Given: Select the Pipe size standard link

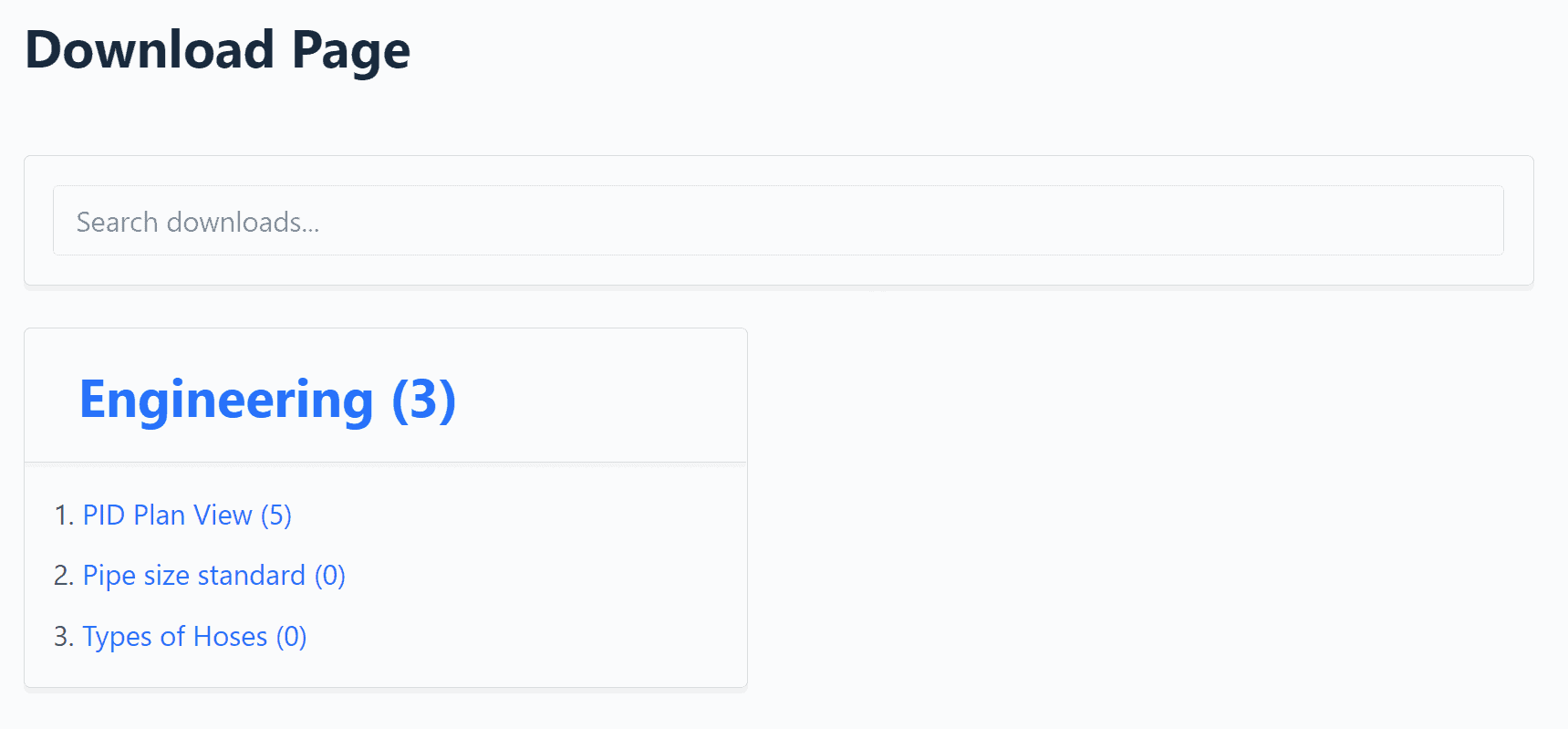Looking at the screenshot, I should (x=213, y=576).
